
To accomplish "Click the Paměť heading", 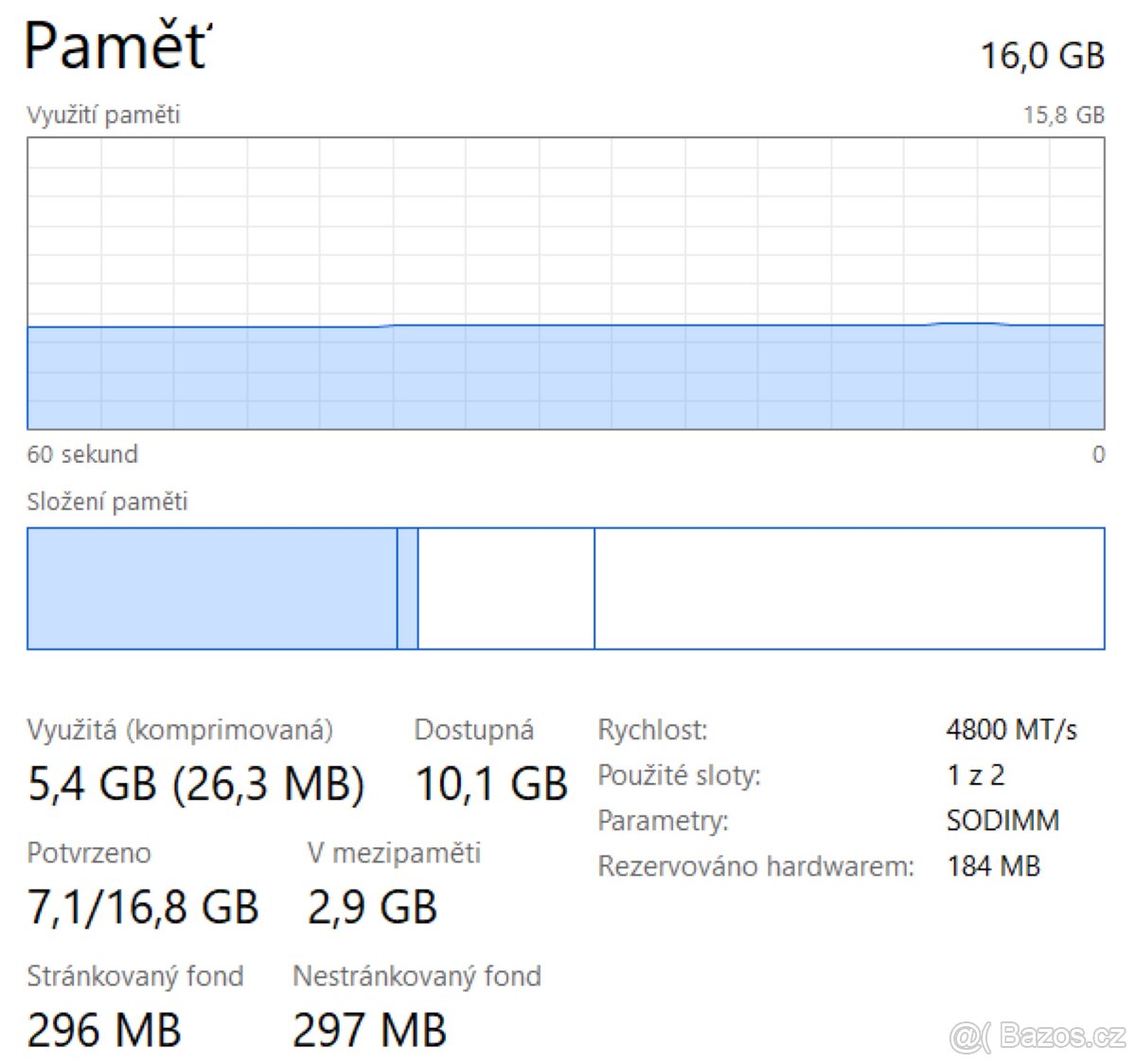I will pos(118,45).
